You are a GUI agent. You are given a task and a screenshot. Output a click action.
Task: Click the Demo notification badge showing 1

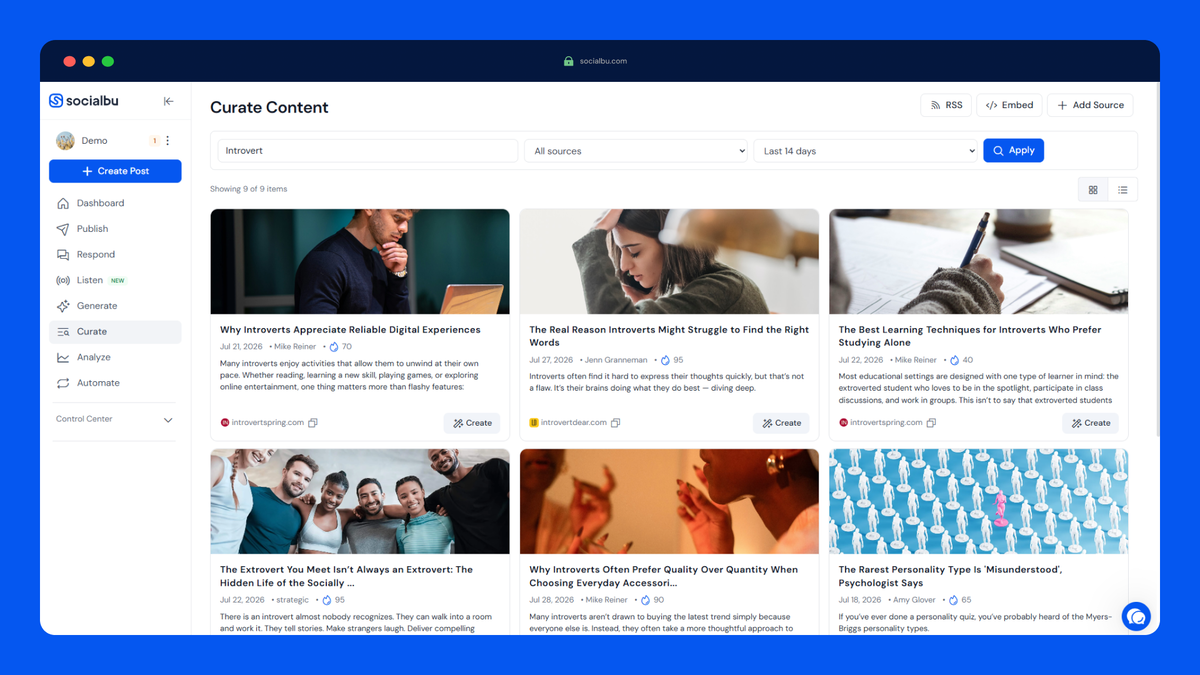(154, 141)
